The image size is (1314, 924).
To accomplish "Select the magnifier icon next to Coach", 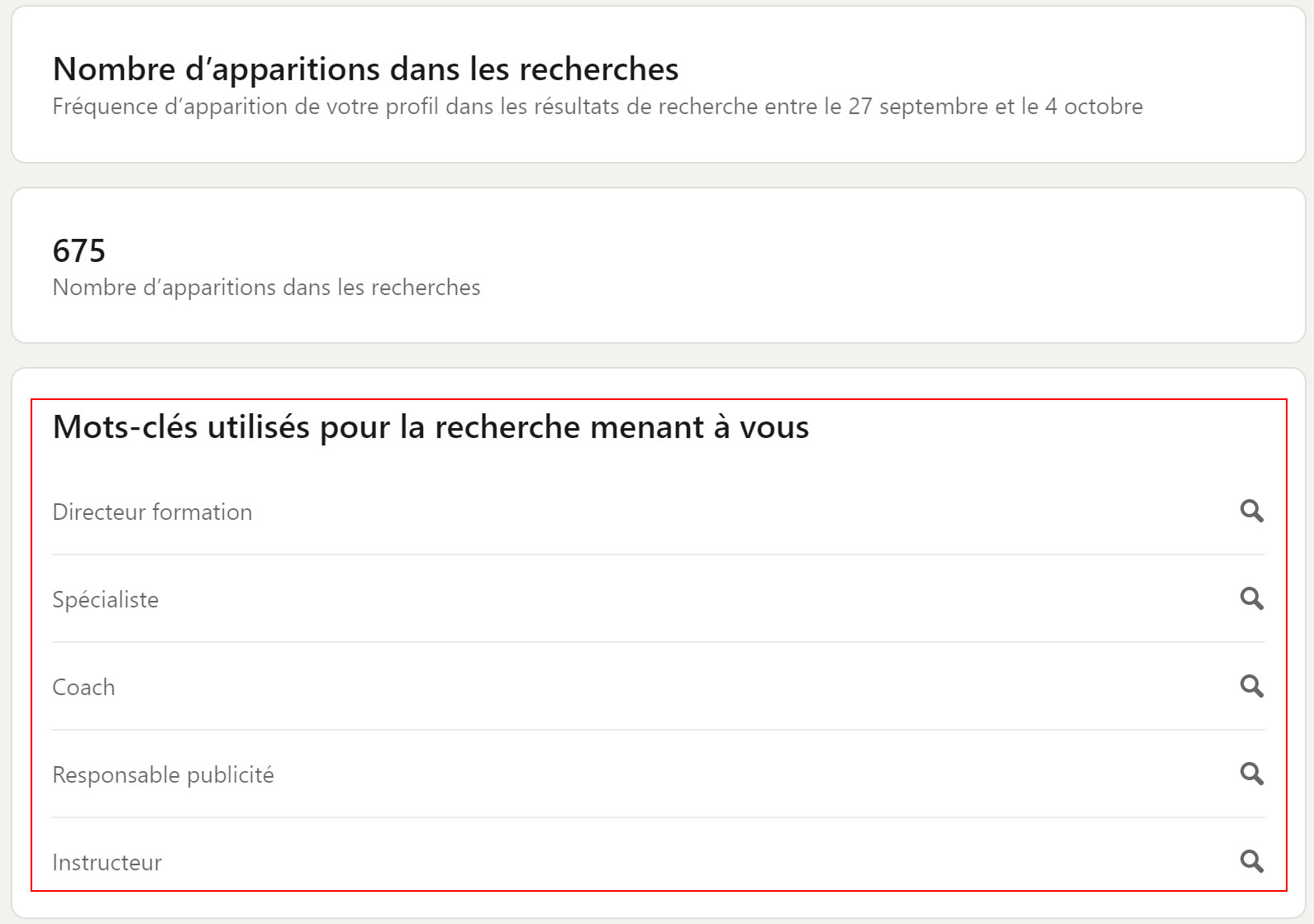I will [1252, 686].
